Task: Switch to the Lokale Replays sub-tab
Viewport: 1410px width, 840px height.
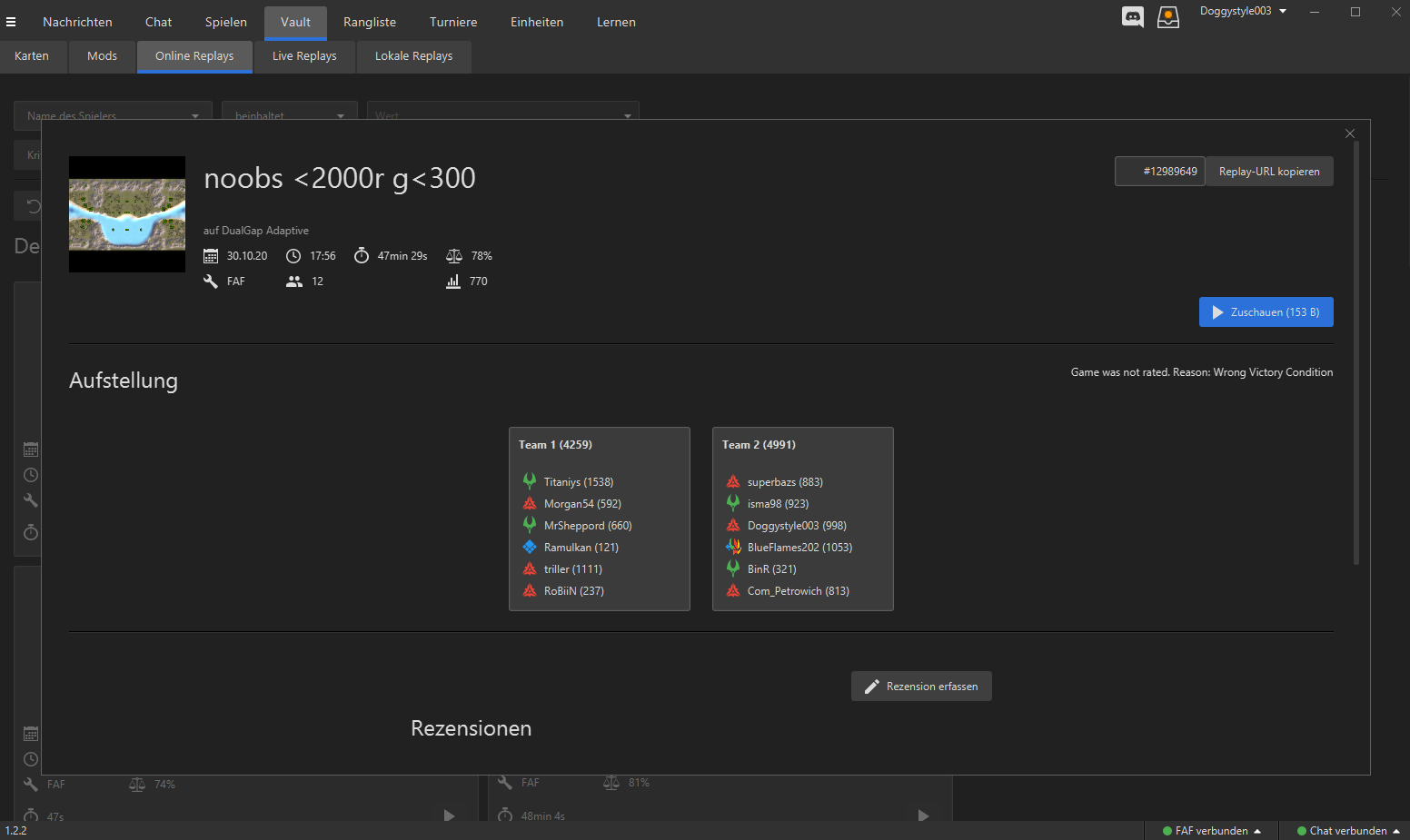Action: point(413,56)
